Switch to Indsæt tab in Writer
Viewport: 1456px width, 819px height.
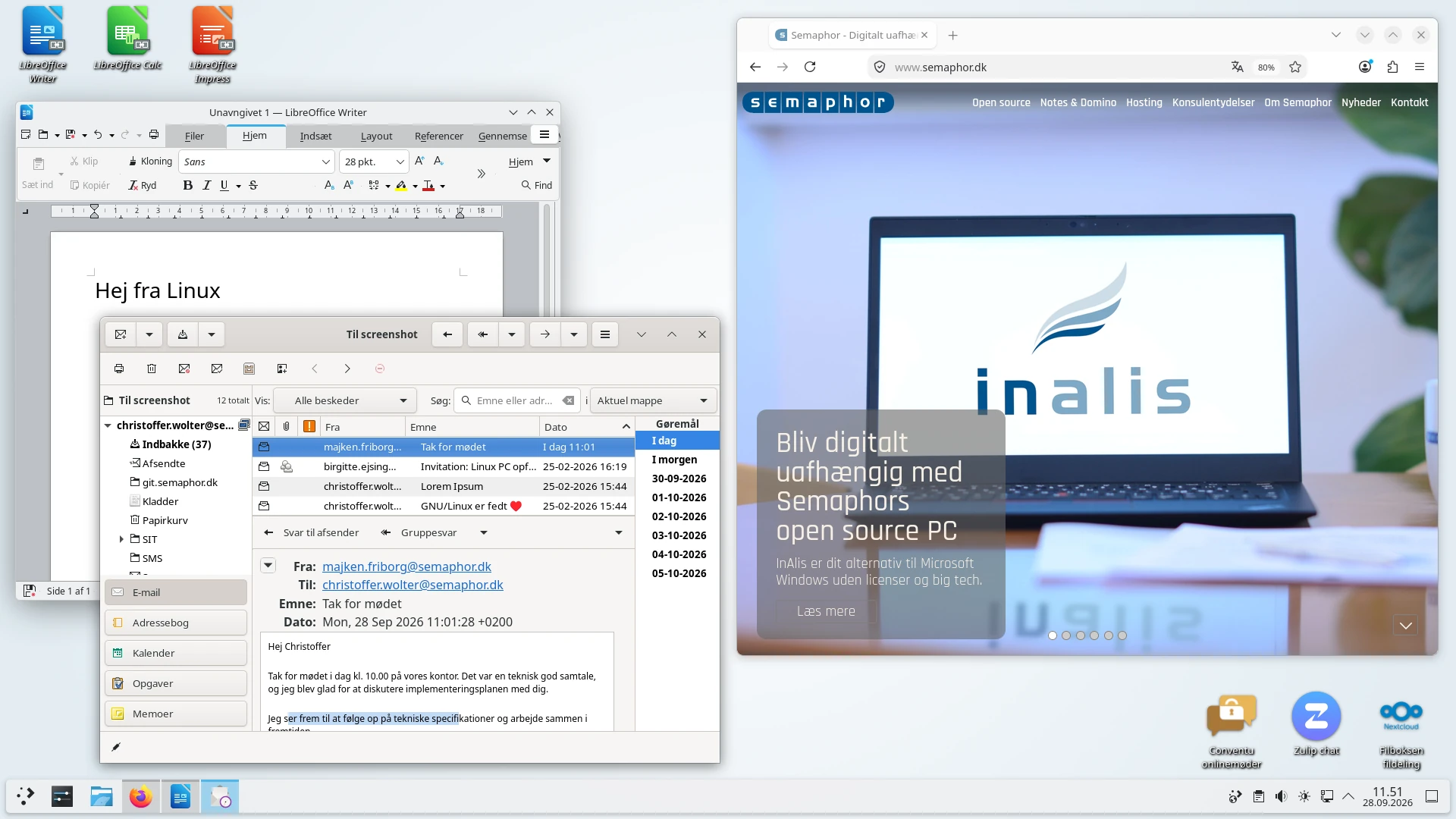coord(315,136)
